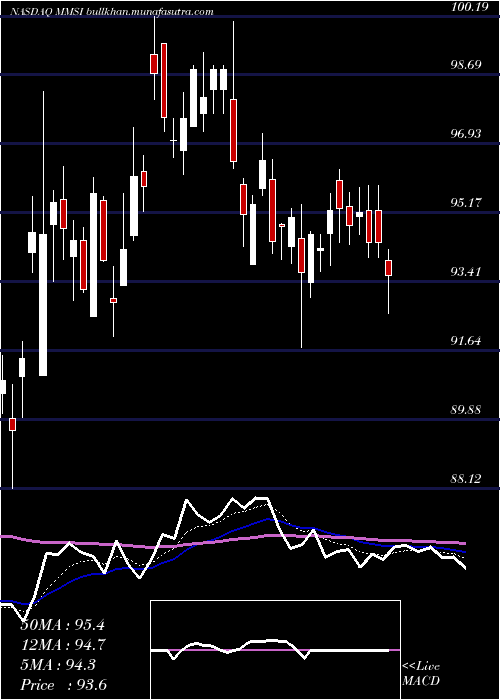Screen dimensions: 500x700
Task: Click the last red candlestick near 93.41
Action: [x=388, y=268]
